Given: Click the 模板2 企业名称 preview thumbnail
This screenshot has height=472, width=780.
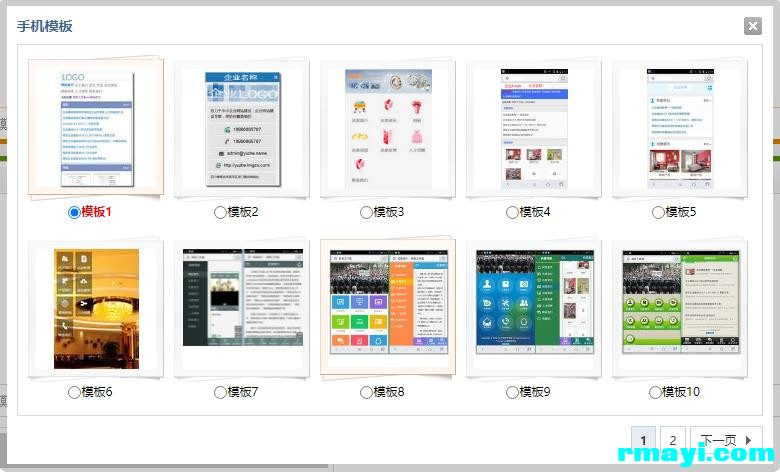Looking at the screenshot, I should [x=243, y=129].
